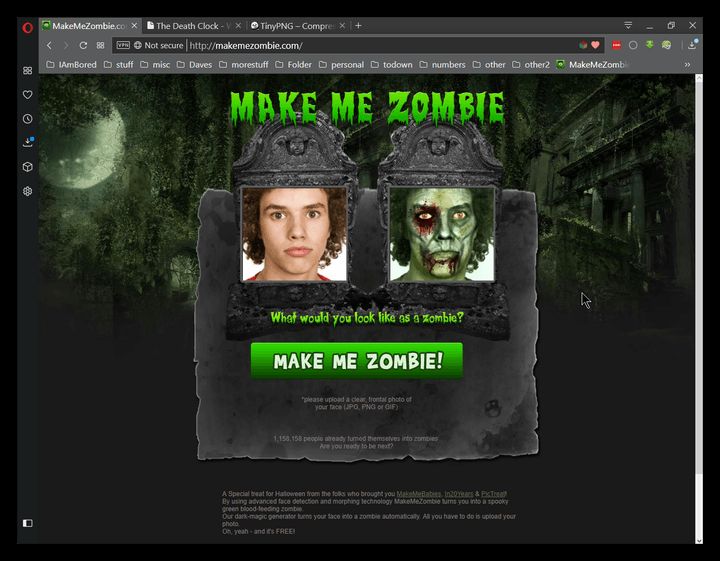The height and width of the screenshot is (561, 720).
Task: Toggle the VPN badge in address bar
Action: coord(123,45)
